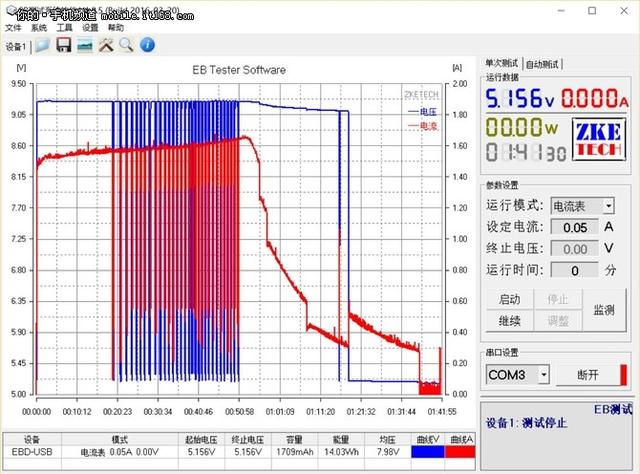Open the 设置 menu
Viewport: 640px width, 474px height.
[91, 28]
